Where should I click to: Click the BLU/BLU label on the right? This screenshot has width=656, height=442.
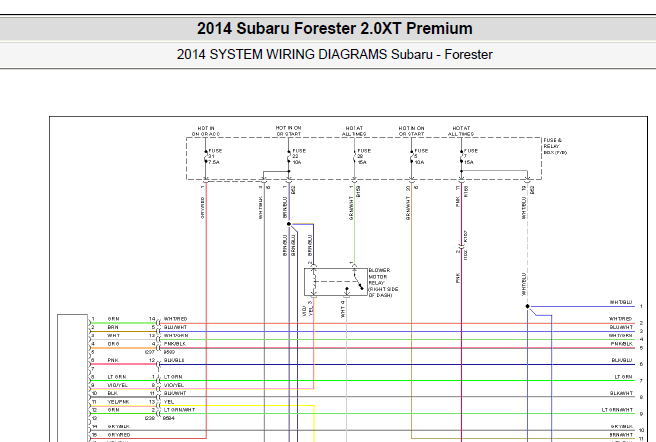pyautogui.click(x=621, y=360)
